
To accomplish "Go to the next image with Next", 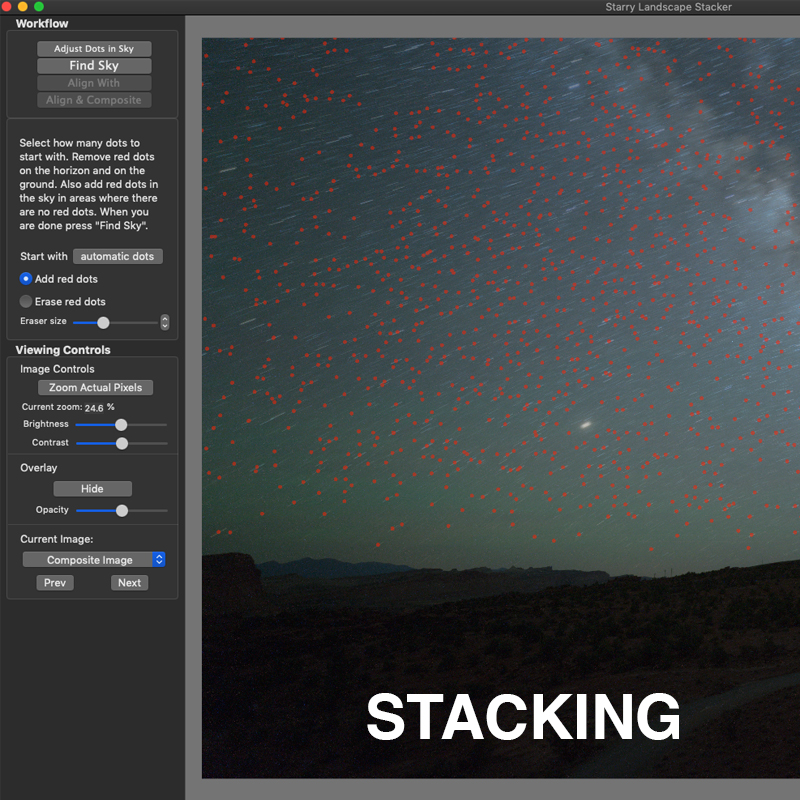I will click(129, 583).
